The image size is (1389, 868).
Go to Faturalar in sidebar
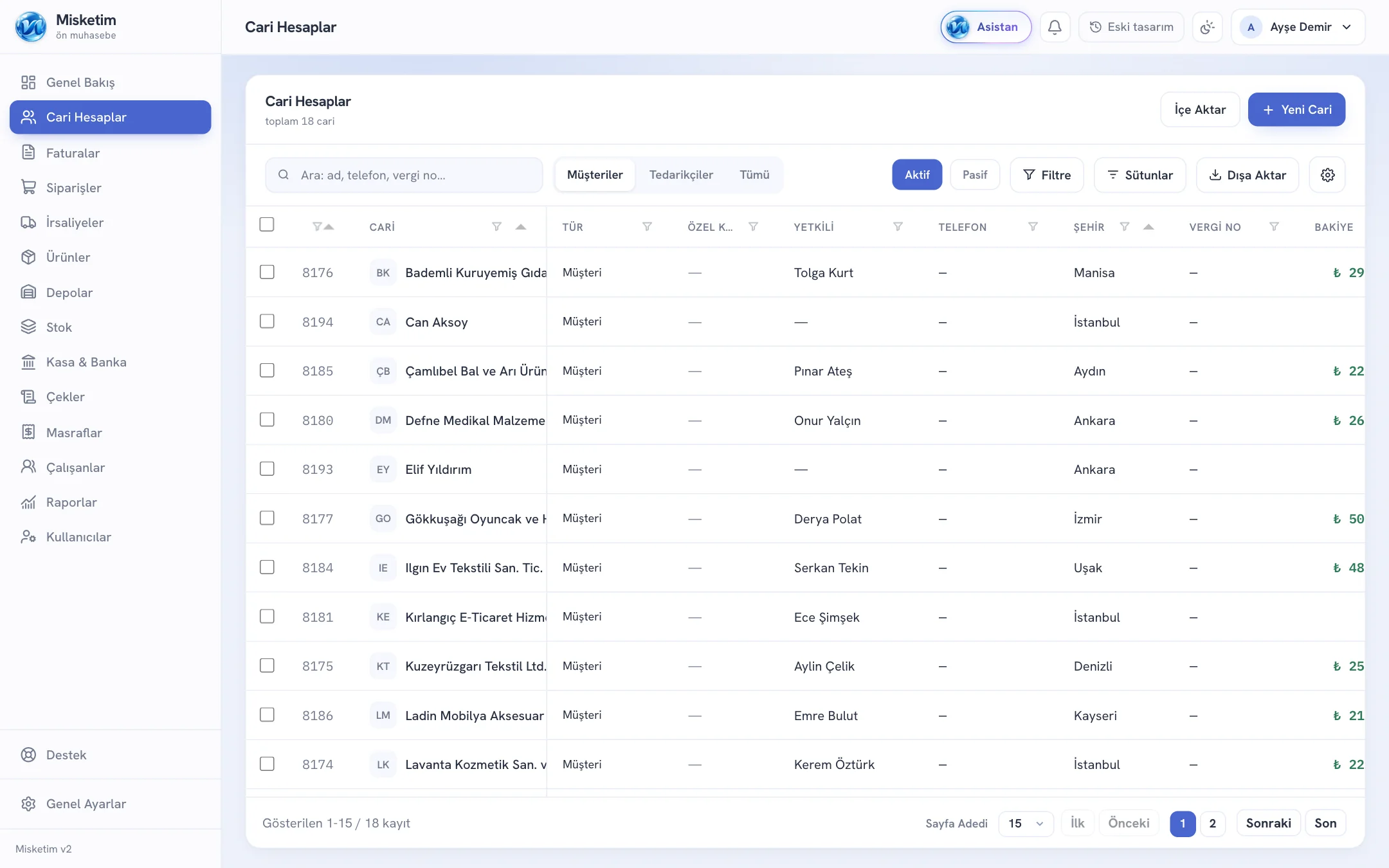click(110, 153)
